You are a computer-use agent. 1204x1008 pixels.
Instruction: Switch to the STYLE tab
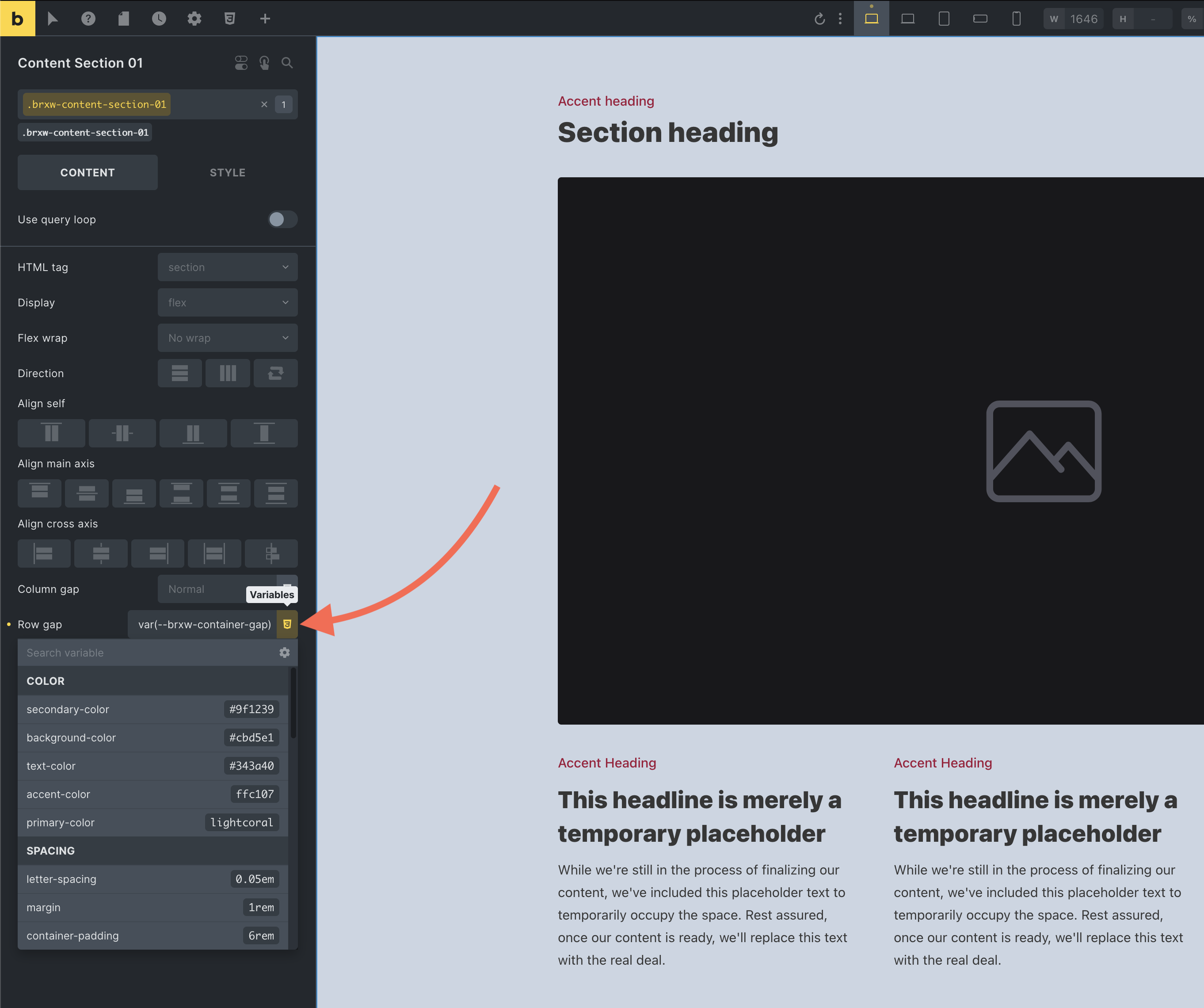pyautogui.click(x=227, y=172)
